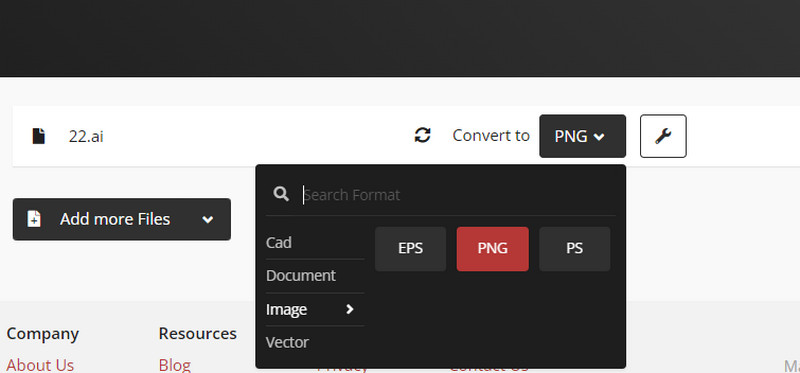Choose the red PNG format button
This screenshot has height=373, width=800.
492,249
